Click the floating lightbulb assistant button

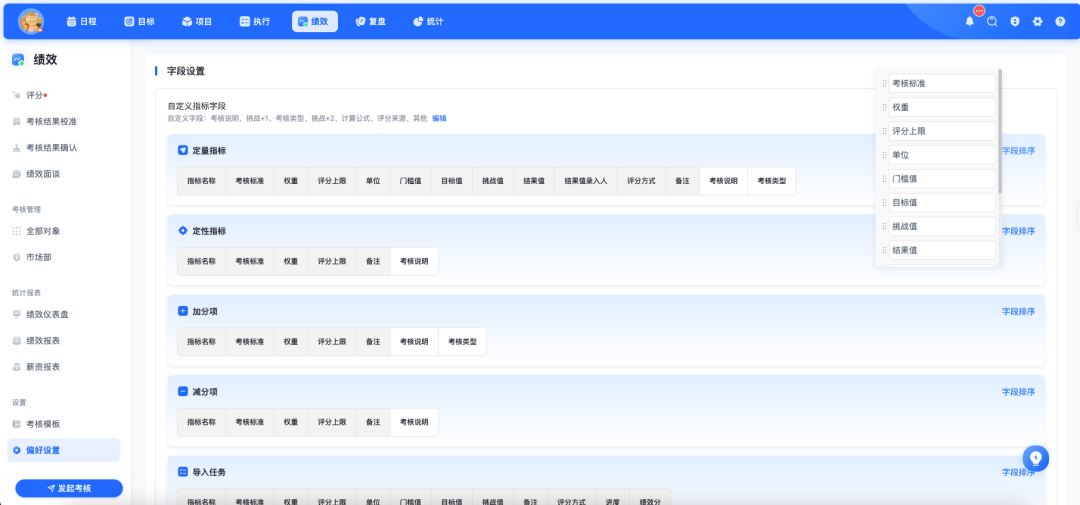(1036, 458)
